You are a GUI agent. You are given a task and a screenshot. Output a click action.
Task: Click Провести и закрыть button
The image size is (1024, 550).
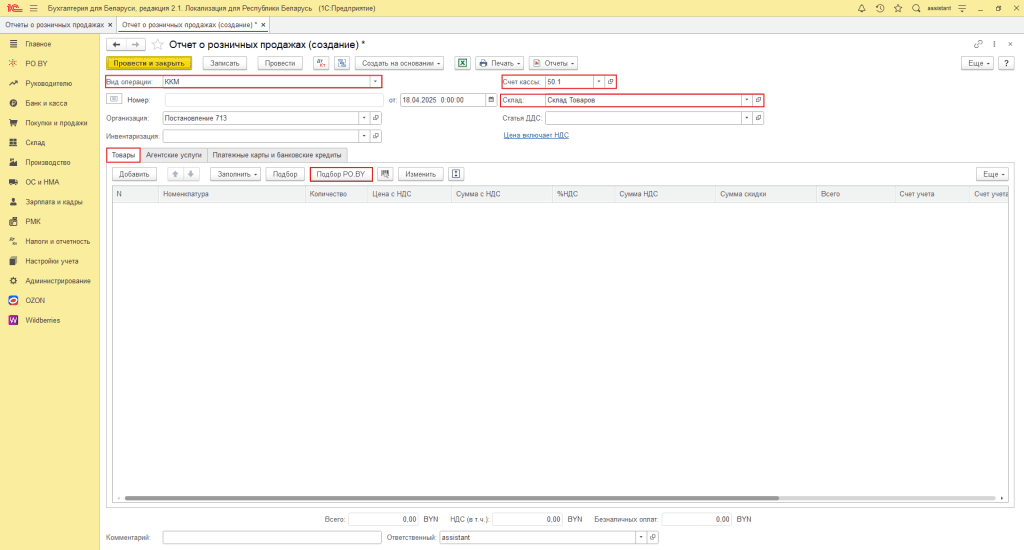[149, 63]
